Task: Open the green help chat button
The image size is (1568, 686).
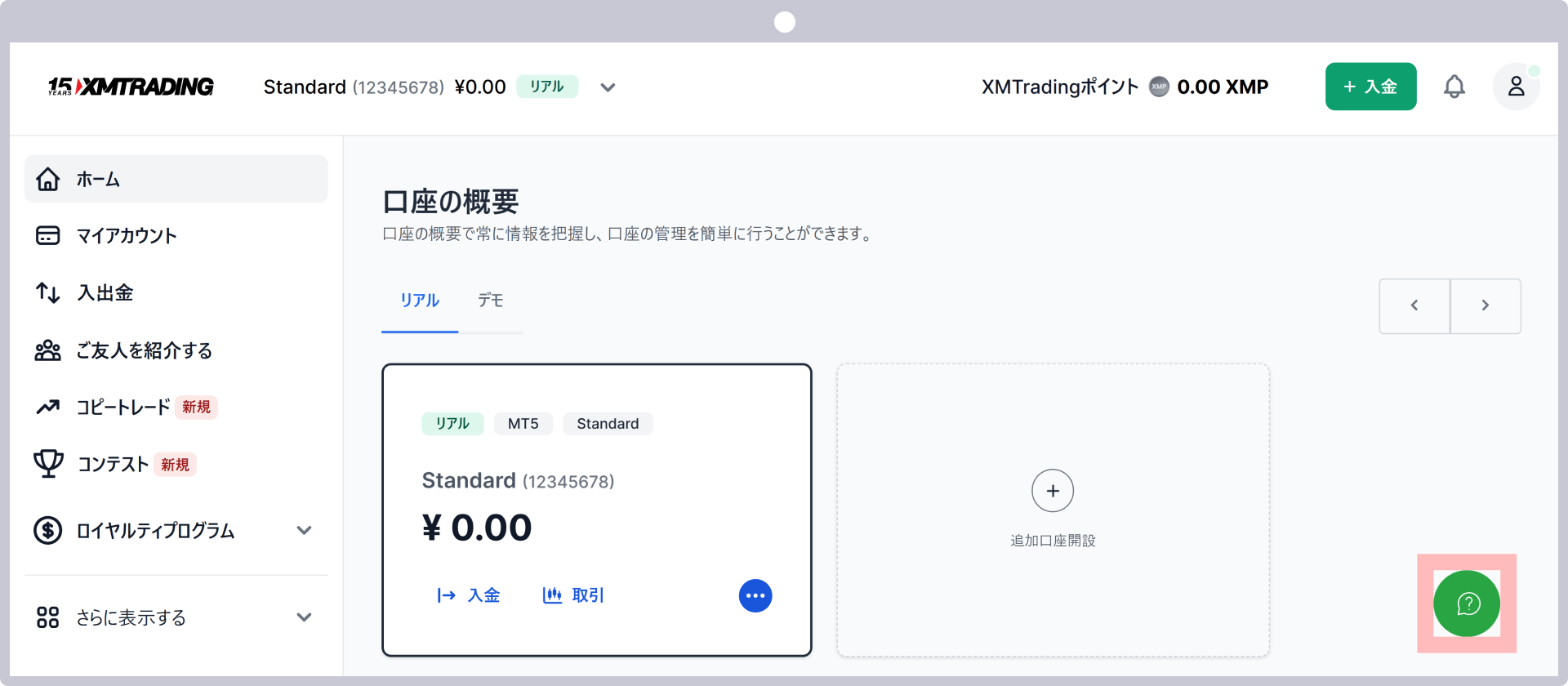Action: tap(1467, 604)
